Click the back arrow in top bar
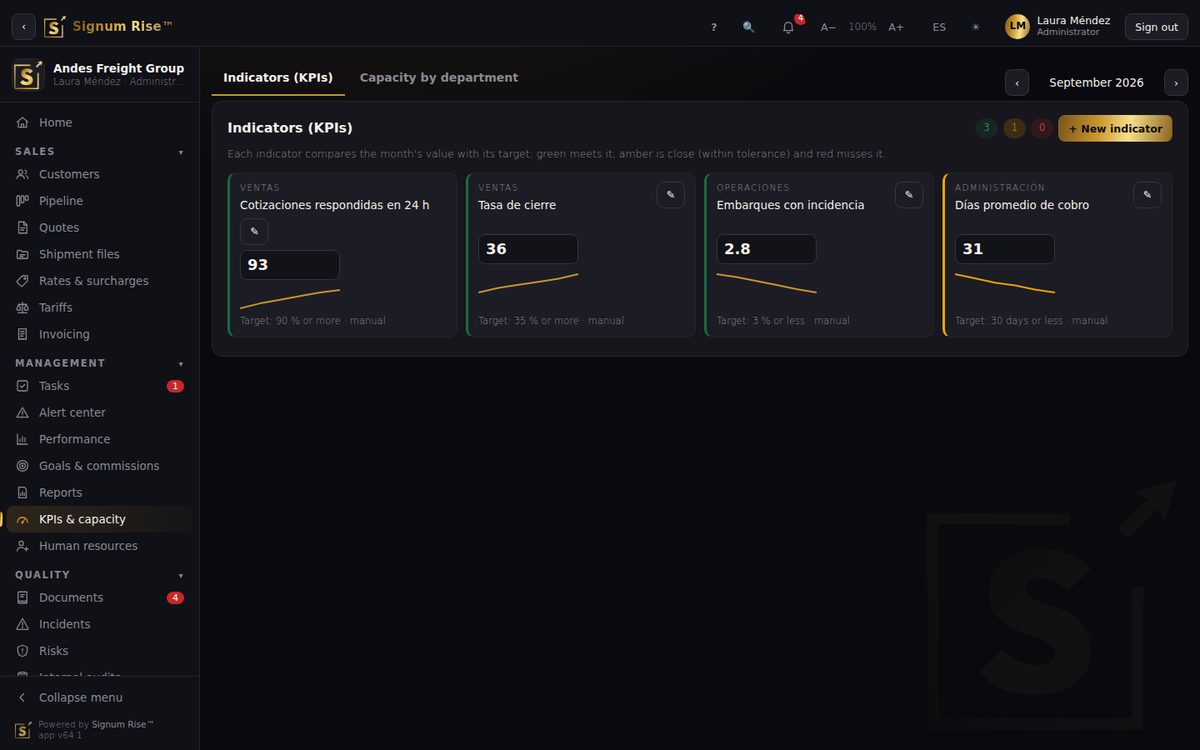 24,27
